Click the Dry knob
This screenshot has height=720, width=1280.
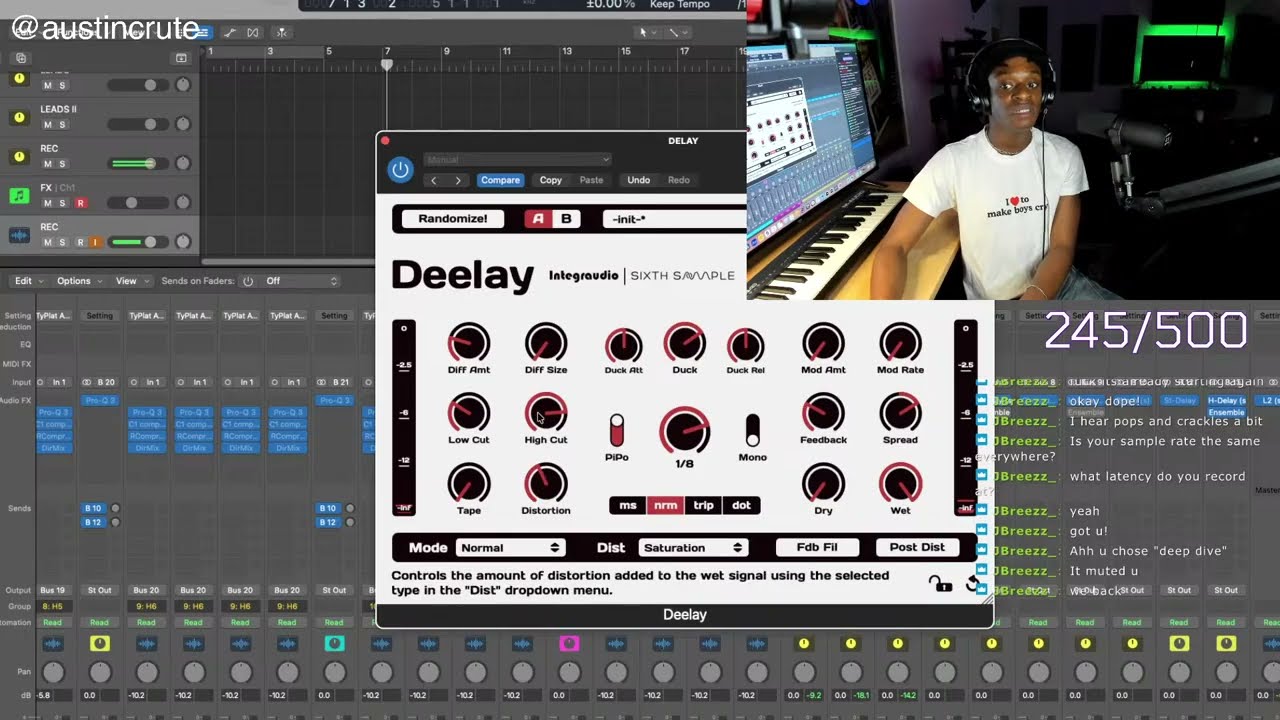(x=823, y=484)
